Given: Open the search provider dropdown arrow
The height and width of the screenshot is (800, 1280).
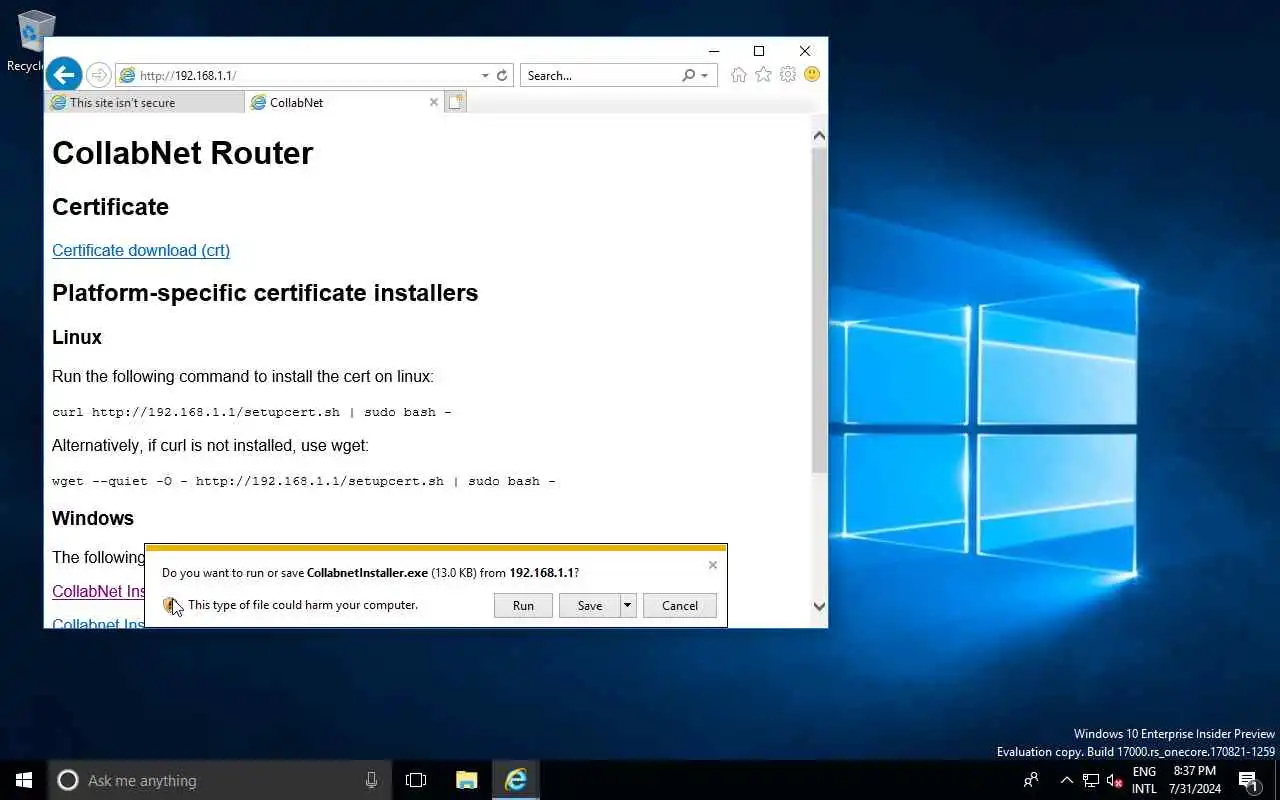Looking at the screenshot, I should (704, 75).
